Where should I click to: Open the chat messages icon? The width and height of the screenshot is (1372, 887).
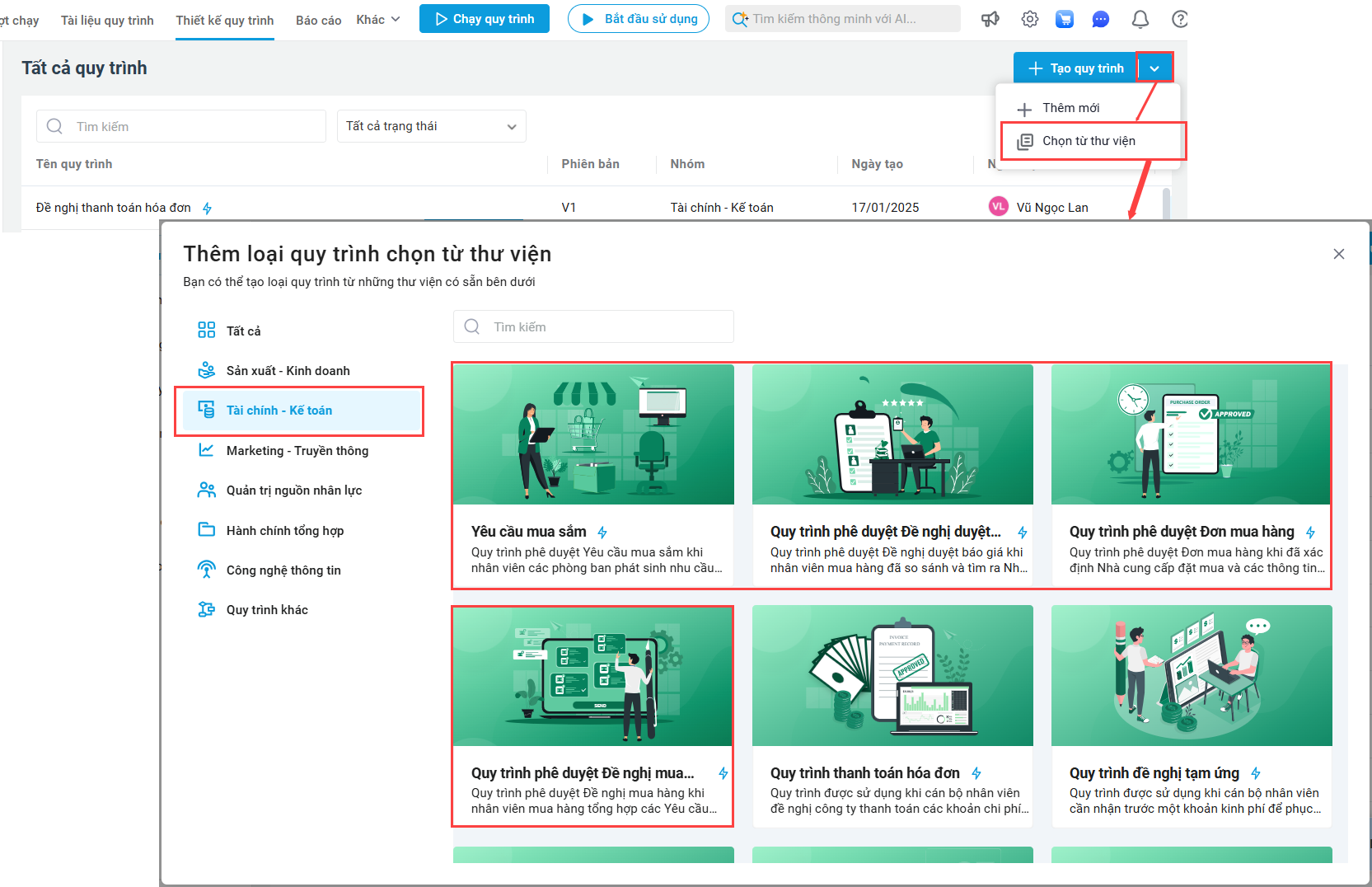pyautogui.click(x=1101, y=19)
